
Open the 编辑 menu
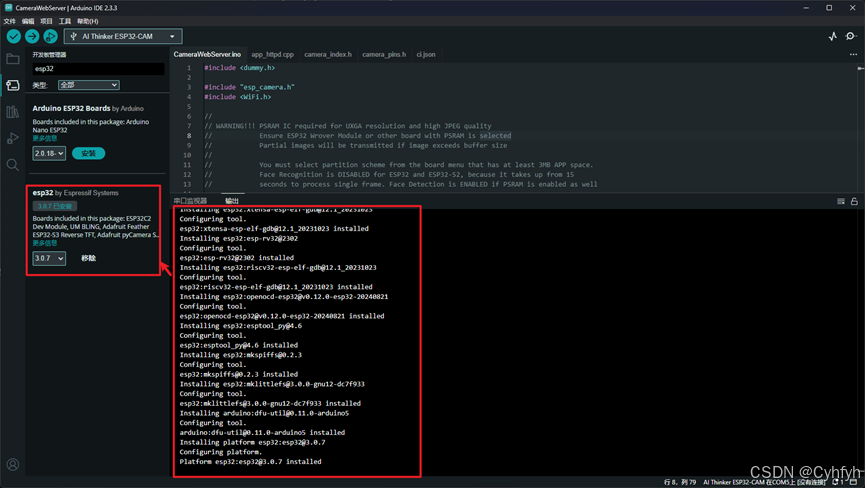[28, 21]
